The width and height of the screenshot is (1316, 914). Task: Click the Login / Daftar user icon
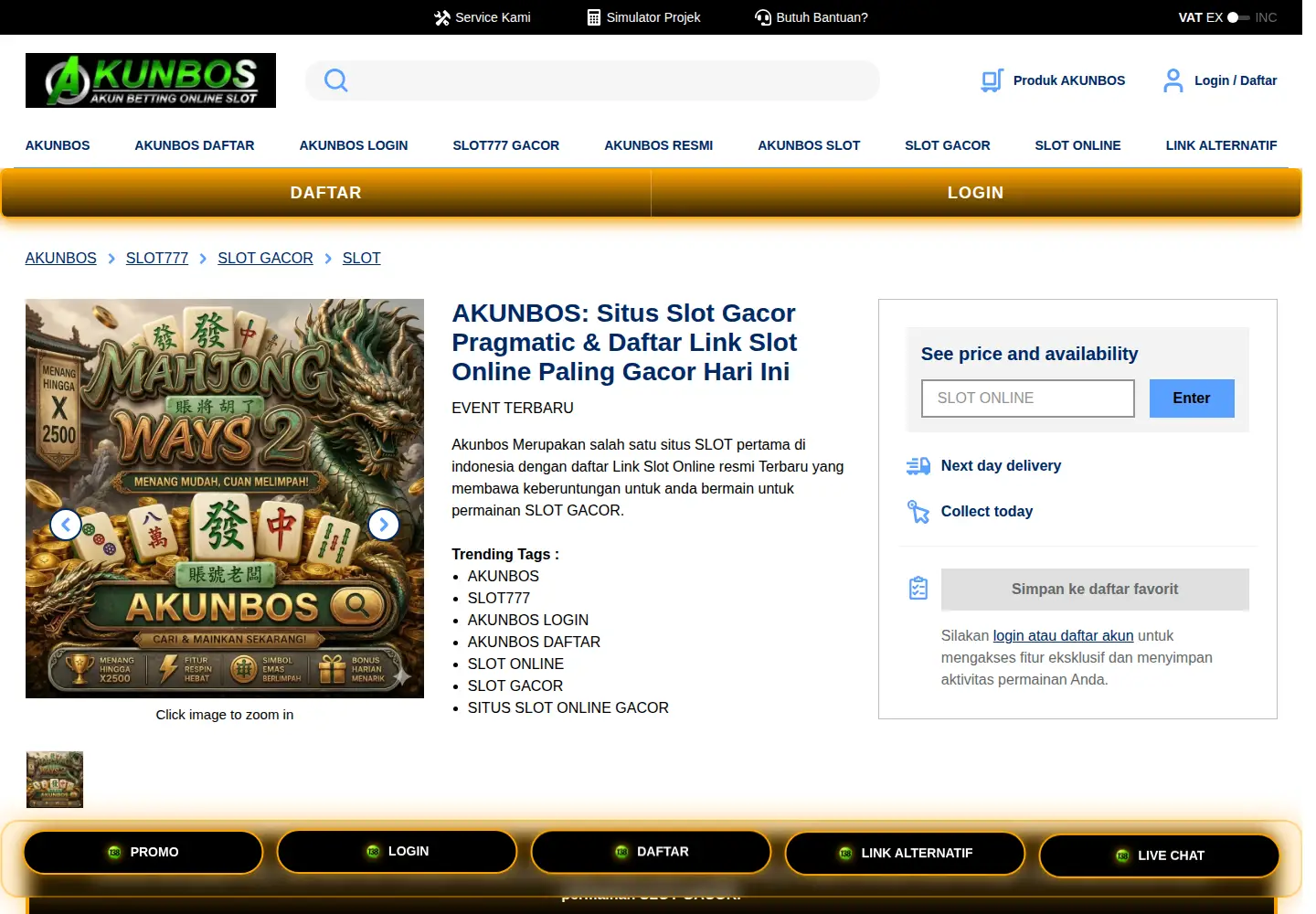pyautogui.click(x=1173, y=80)
